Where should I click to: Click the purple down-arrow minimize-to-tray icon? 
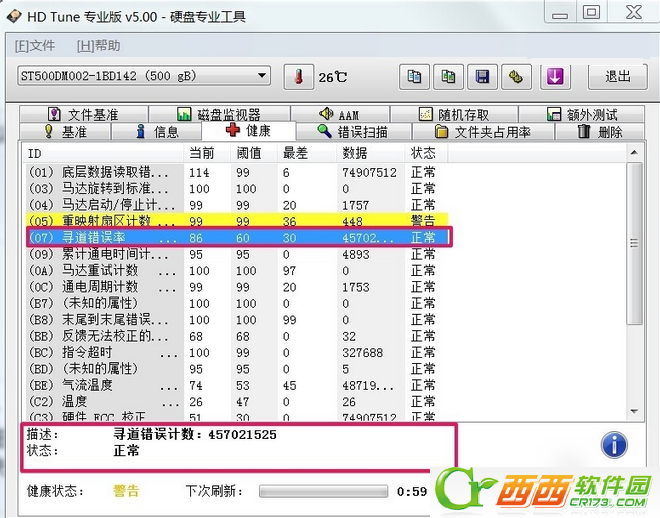click(x=555, y=77)
